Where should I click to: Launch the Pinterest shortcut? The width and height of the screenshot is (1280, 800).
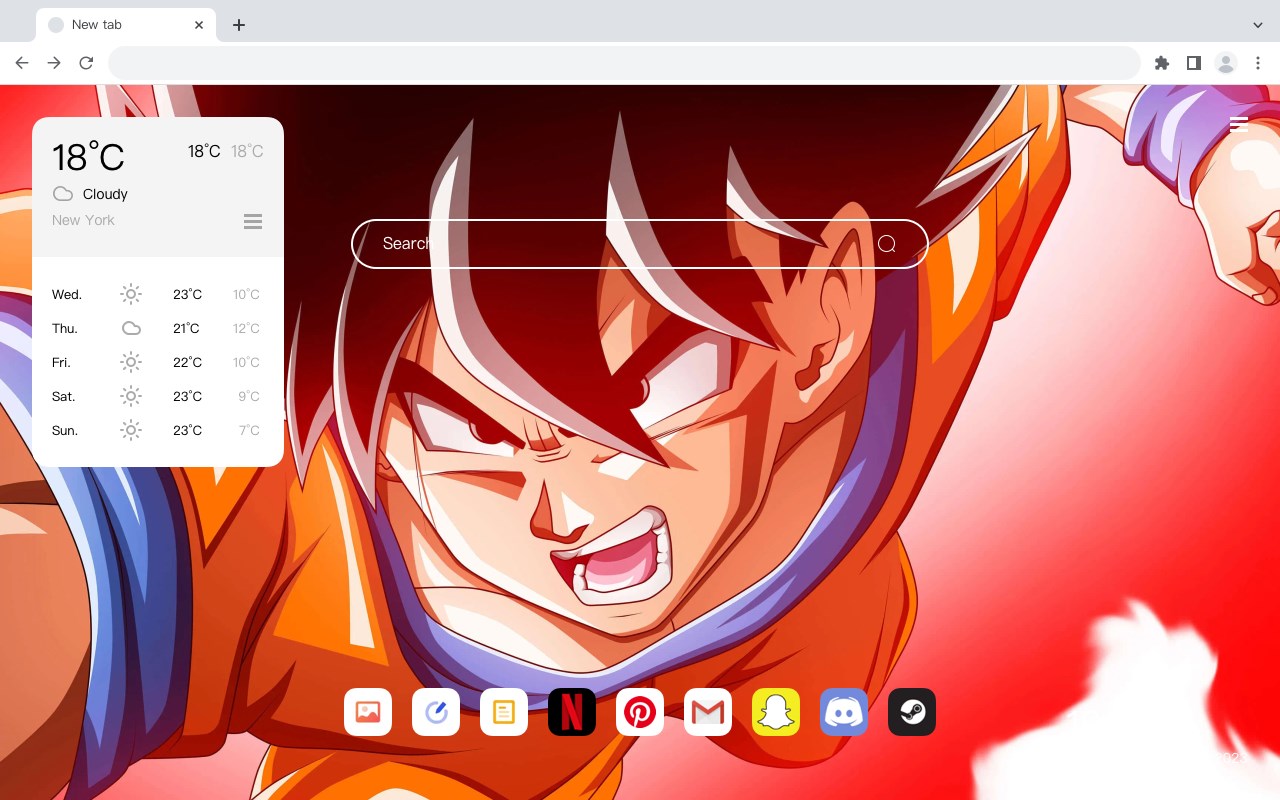640,712
